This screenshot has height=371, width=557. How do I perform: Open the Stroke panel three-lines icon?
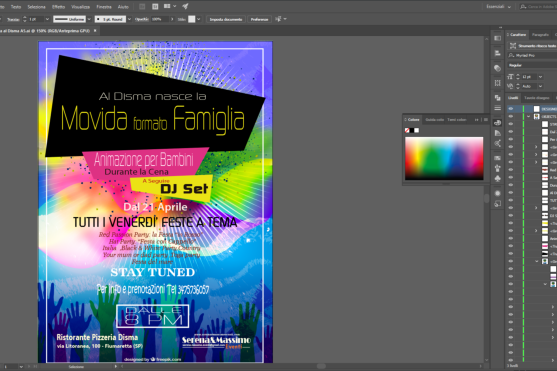click(498, 108)
